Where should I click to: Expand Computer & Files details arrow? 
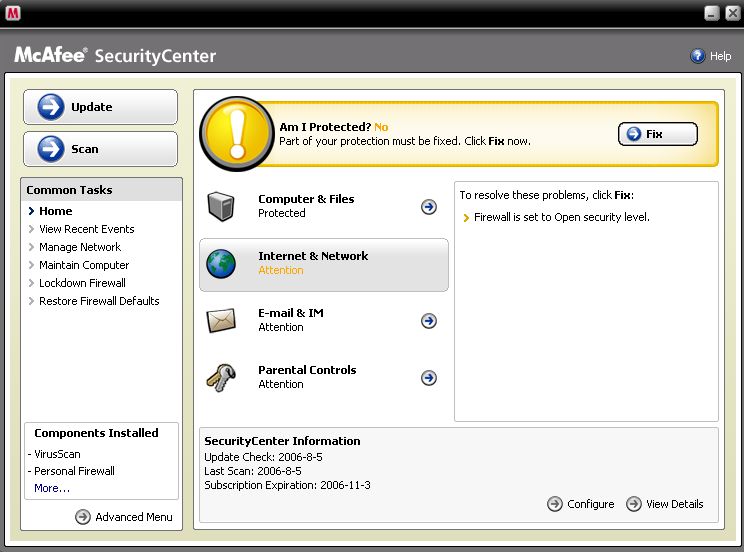429,207
